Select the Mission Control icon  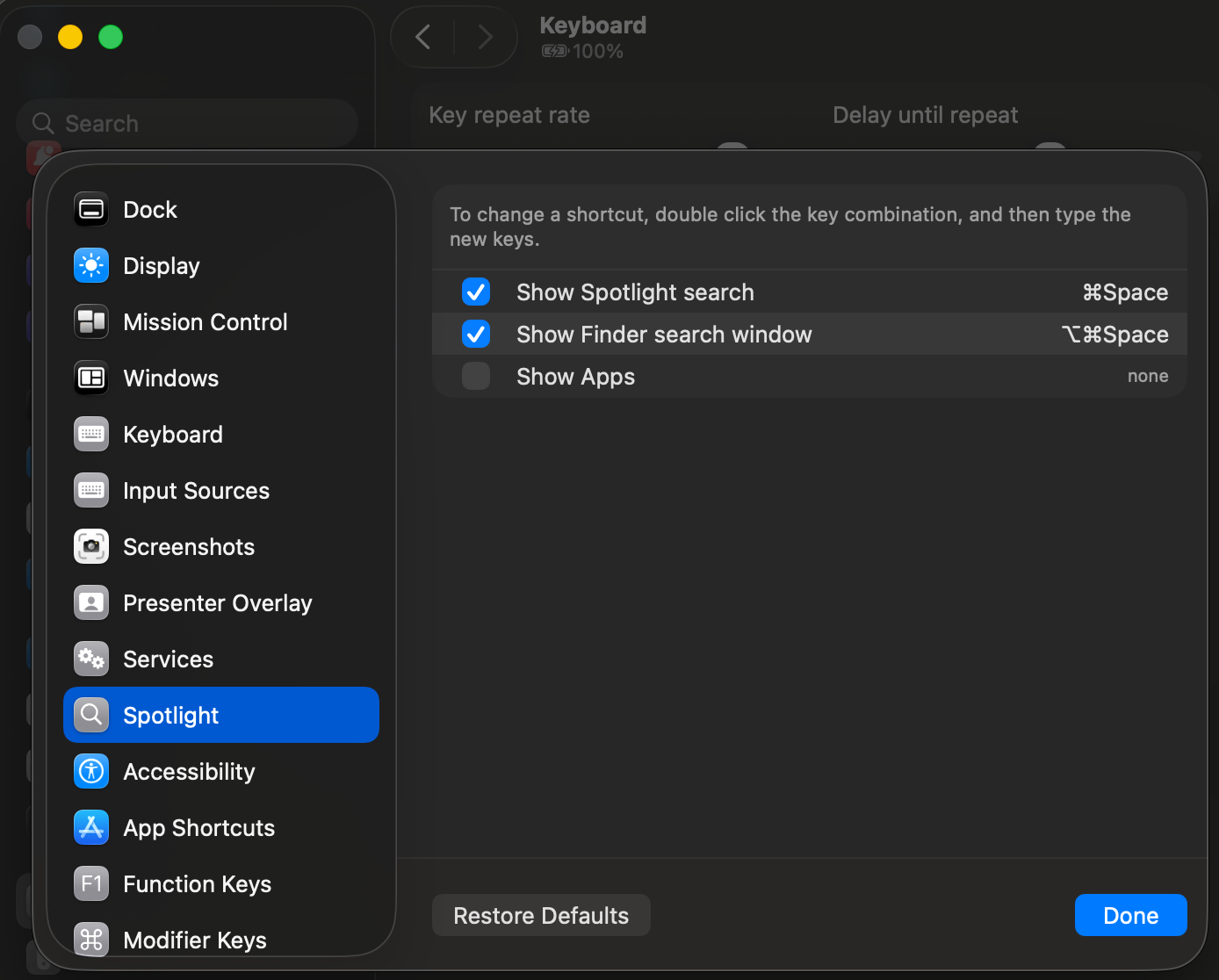(91, 322)
